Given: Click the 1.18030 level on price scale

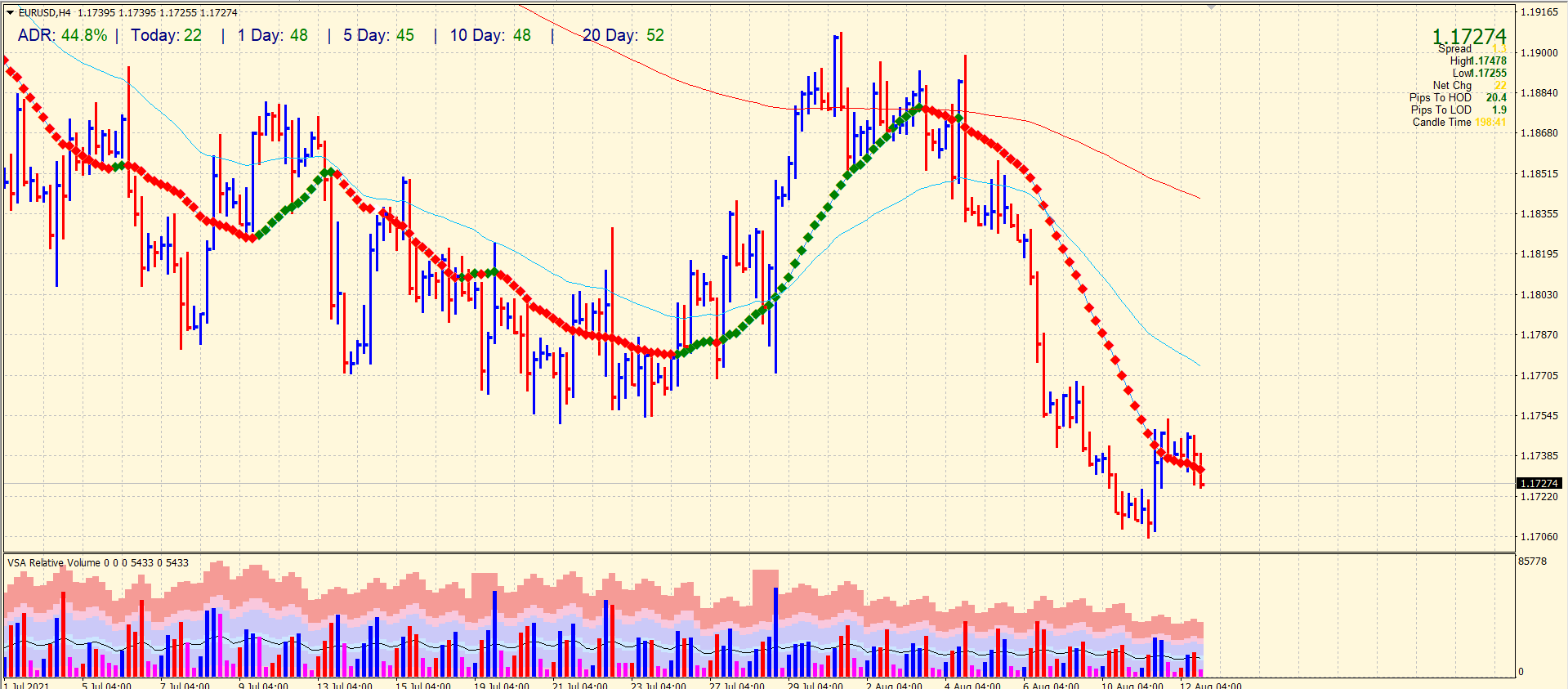Looking at the screenshot, I should point(1539,294).
